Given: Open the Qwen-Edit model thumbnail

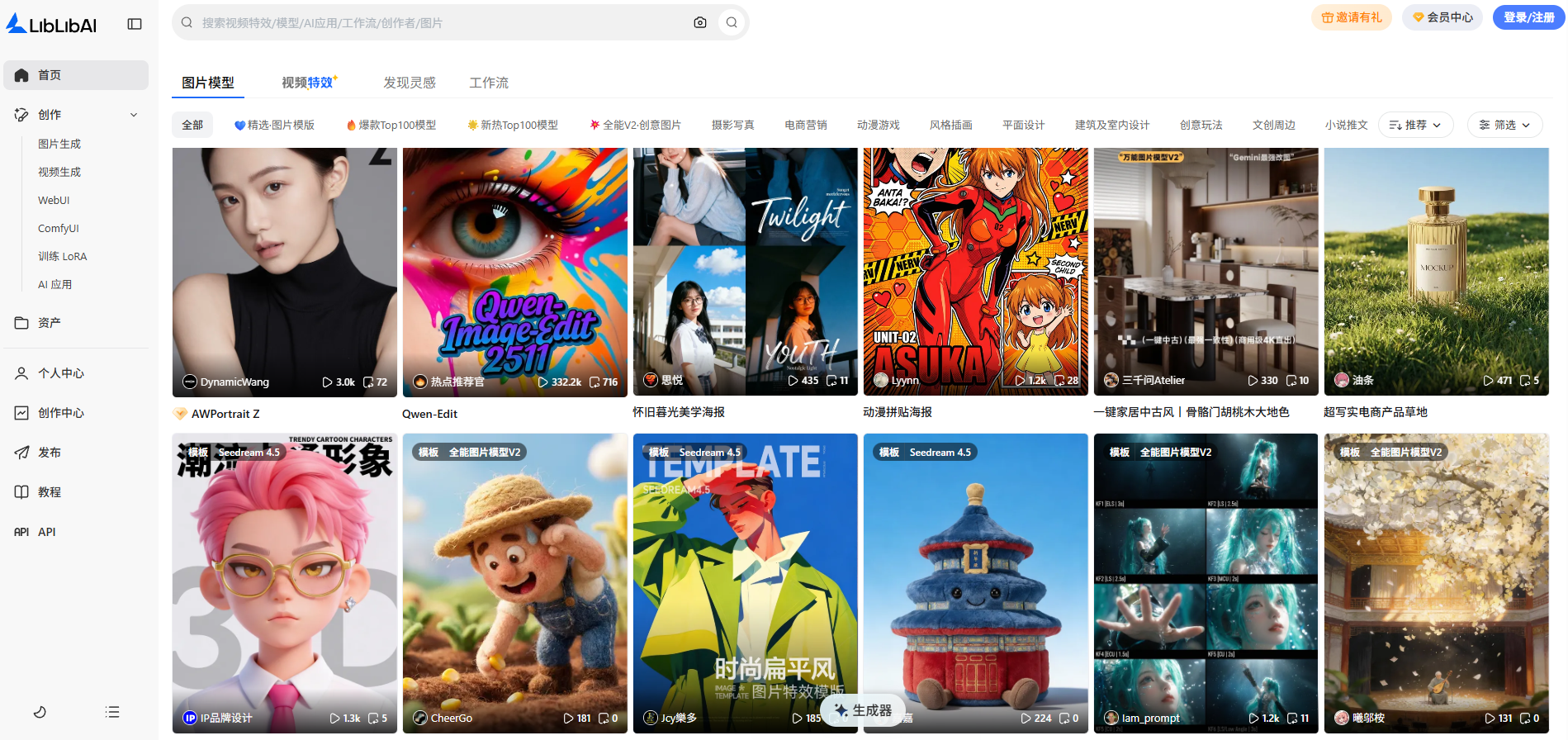Looking at the screenshot, I should (515, 273).
